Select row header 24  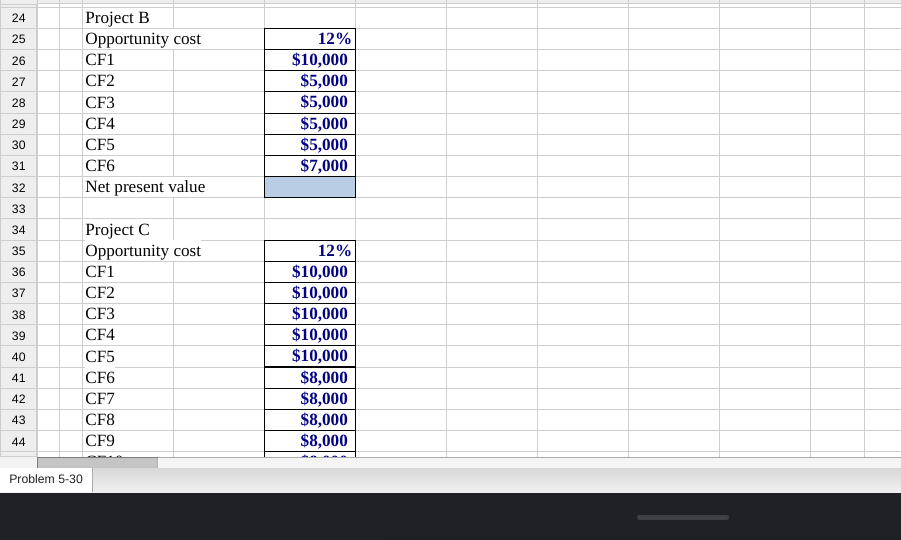point(18,18)
